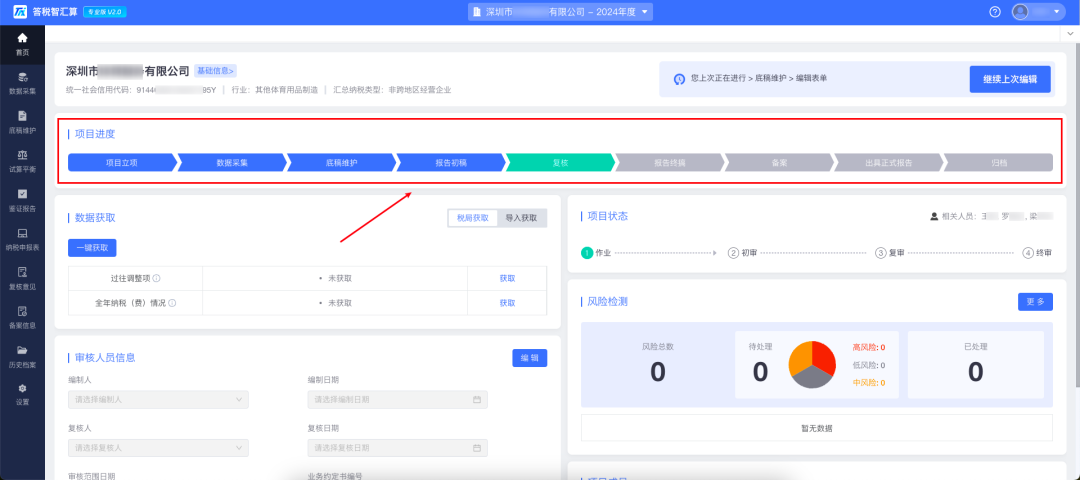The width and height of the screenshot is (1080, 480).
Task: Click the 作业 status step
Action: click(596, 253)
